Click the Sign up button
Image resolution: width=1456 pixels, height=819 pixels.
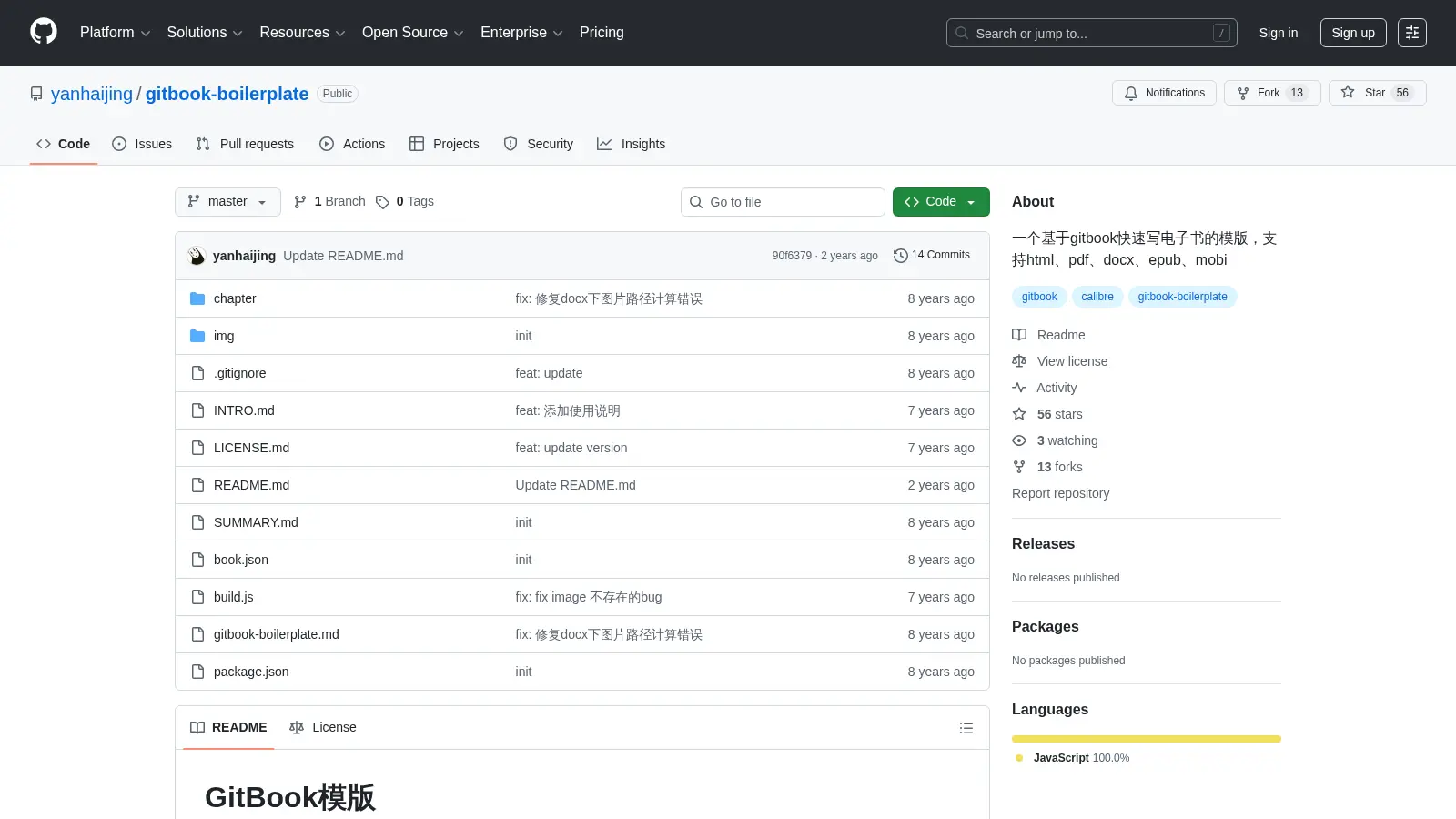pos(1353,33)
